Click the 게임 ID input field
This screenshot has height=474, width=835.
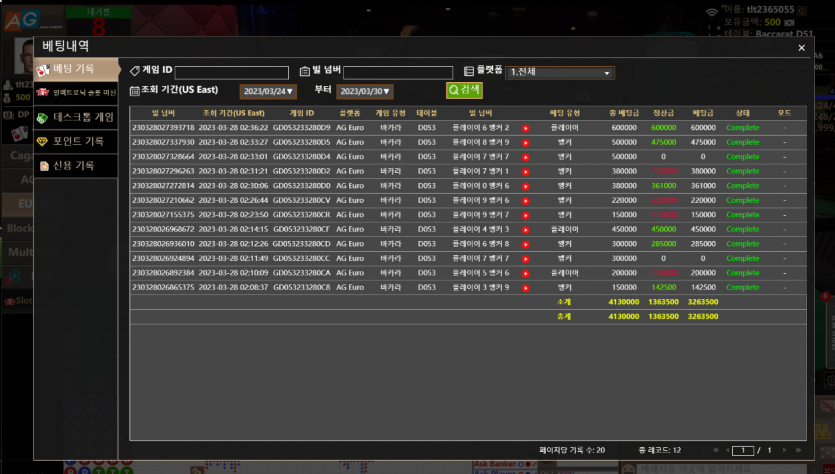232,72
